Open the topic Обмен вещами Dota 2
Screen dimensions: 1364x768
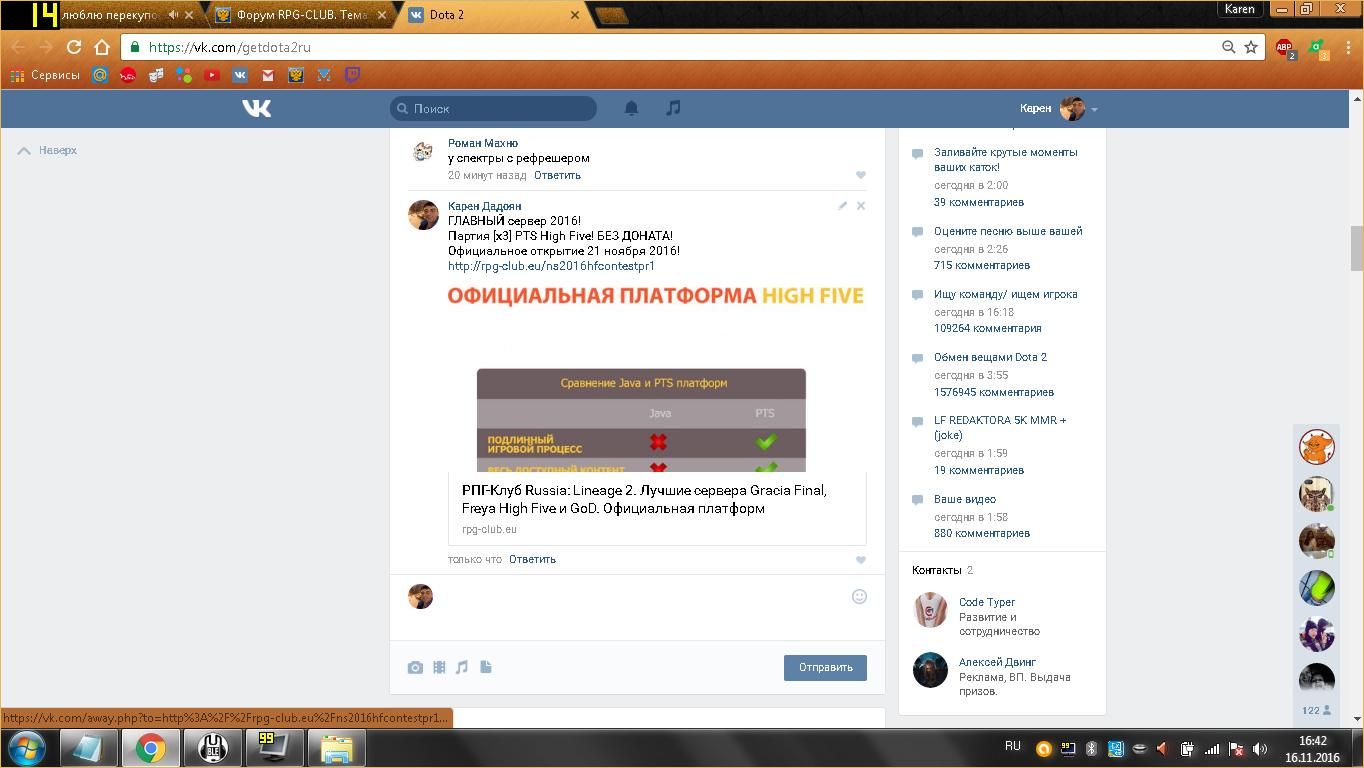990,357
